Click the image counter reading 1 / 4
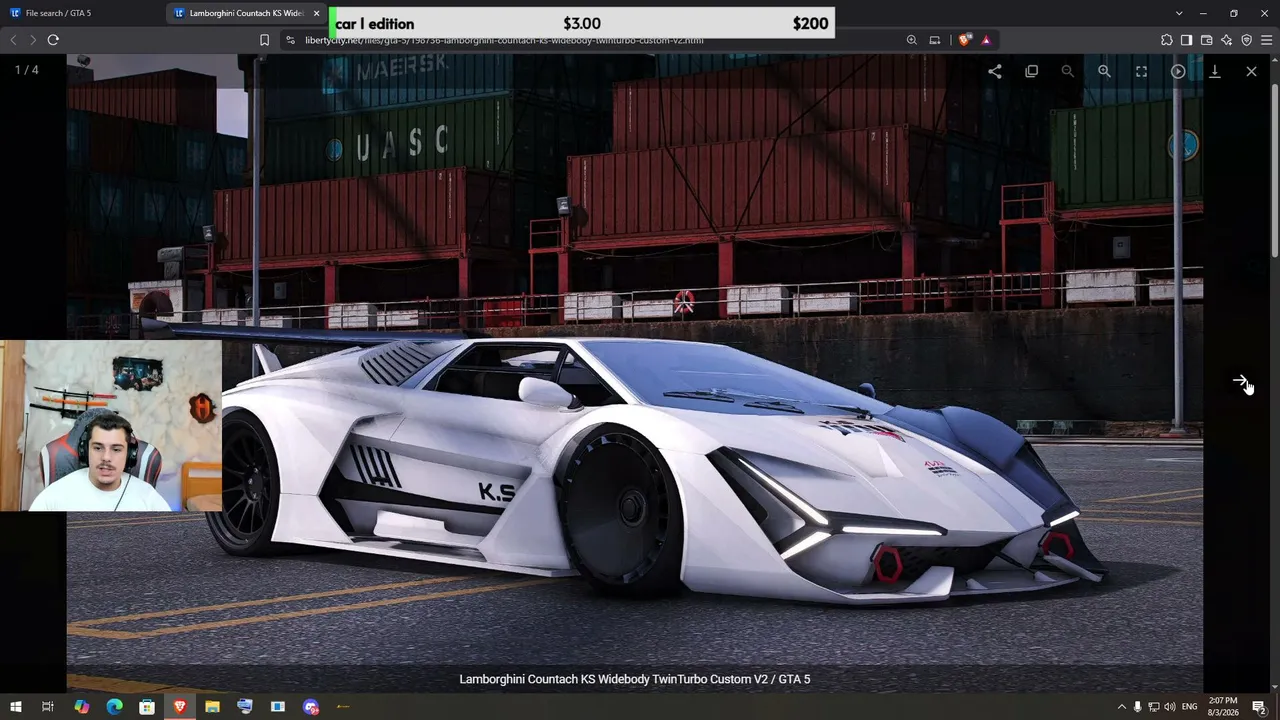The image size is (1280, 720). pyautogui.click(x=27, y=70)
